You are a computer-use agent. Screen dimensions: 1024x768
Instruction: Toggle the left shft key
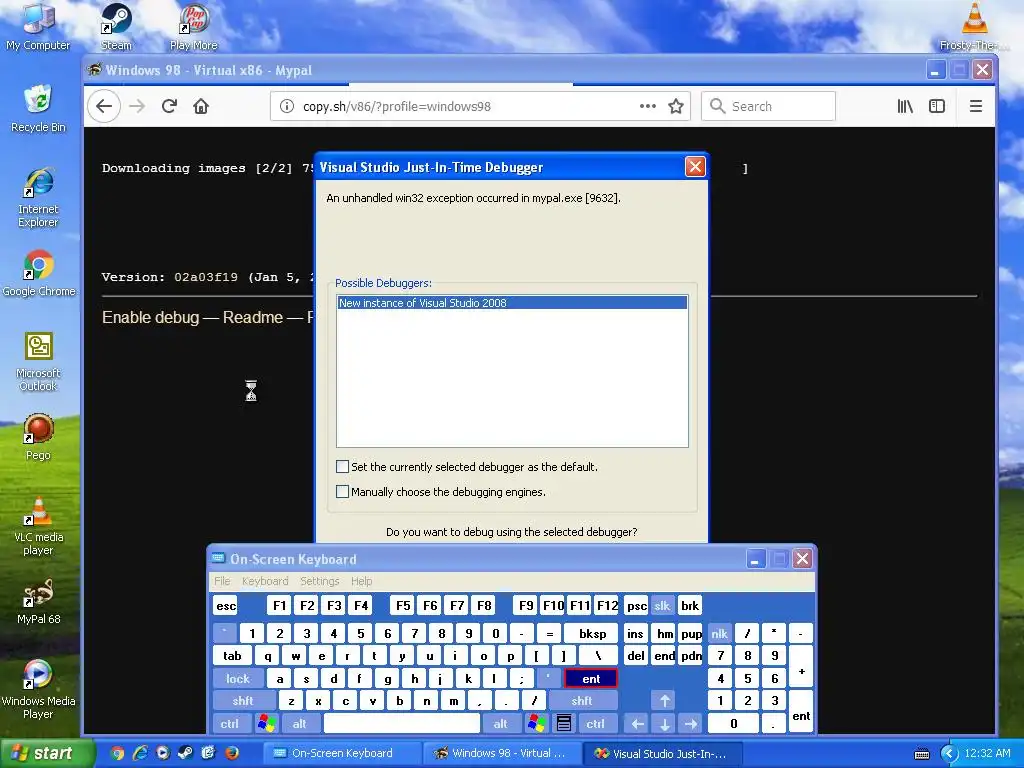pos(243,701)
